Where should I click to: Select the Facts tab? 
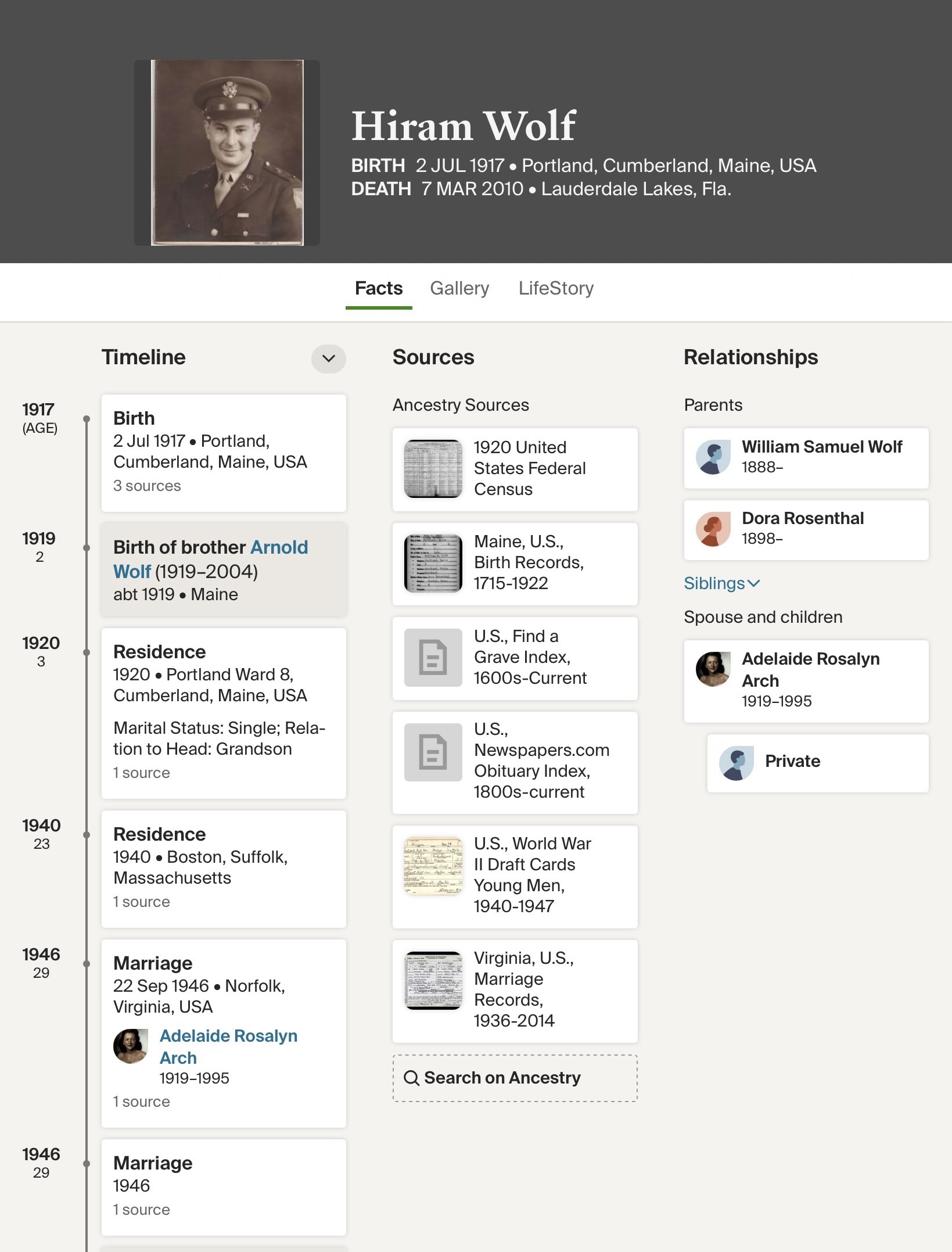coord(379,288)
